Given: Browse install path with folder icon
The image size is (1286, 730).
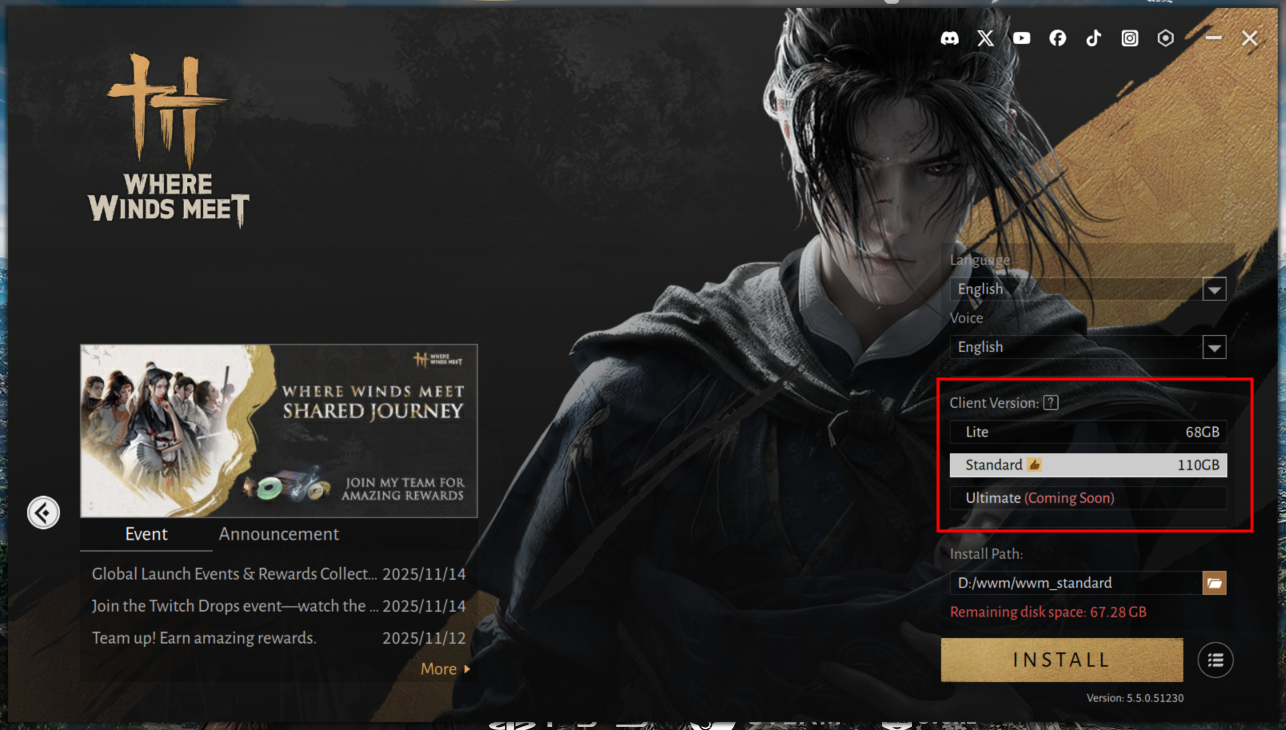Looking at the screenshot, I should tap(1214, 583).
